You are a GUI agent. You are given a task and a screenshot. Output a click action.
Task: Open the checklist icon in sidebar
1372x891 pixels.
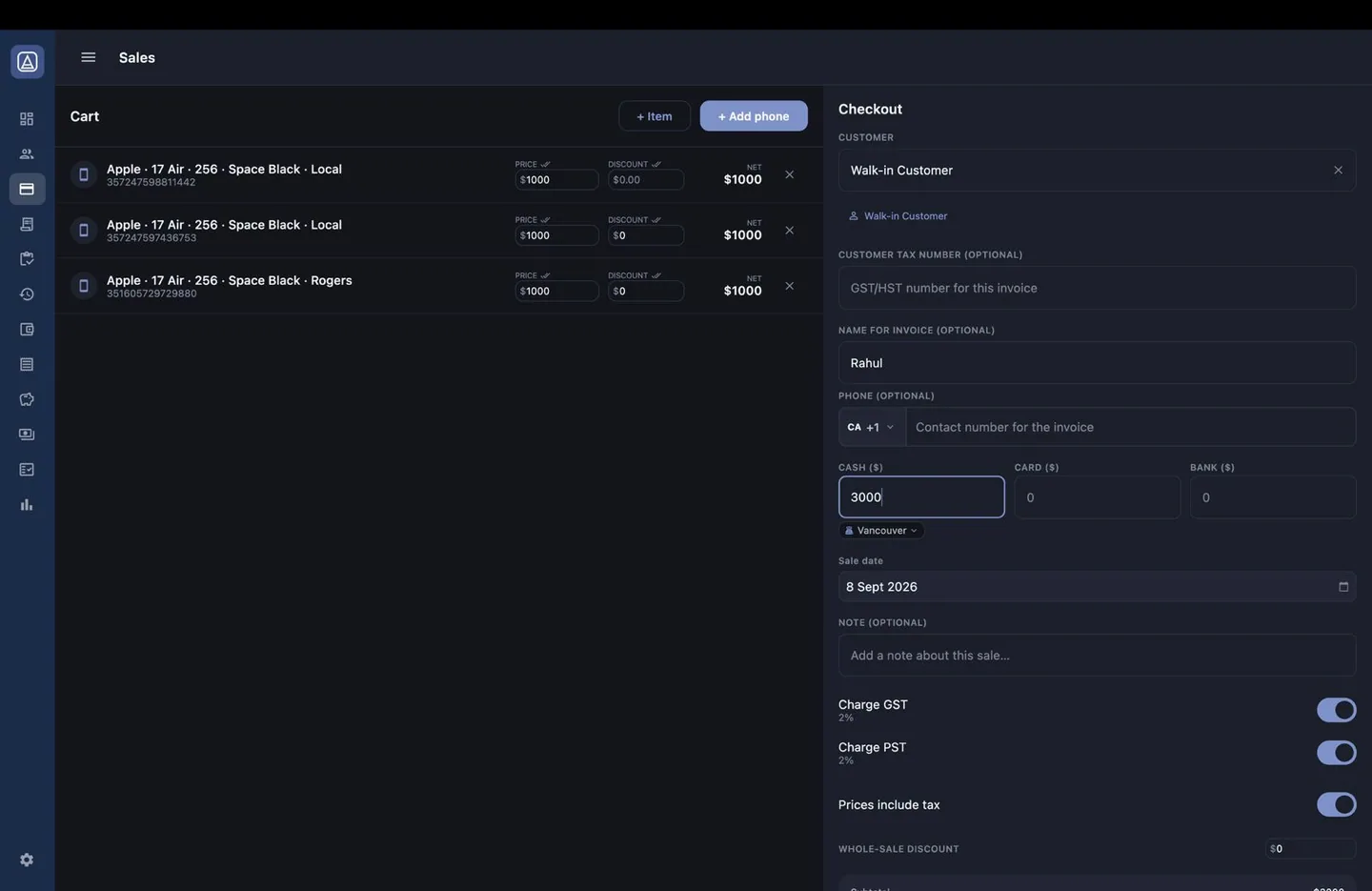[x=27, y=470]
